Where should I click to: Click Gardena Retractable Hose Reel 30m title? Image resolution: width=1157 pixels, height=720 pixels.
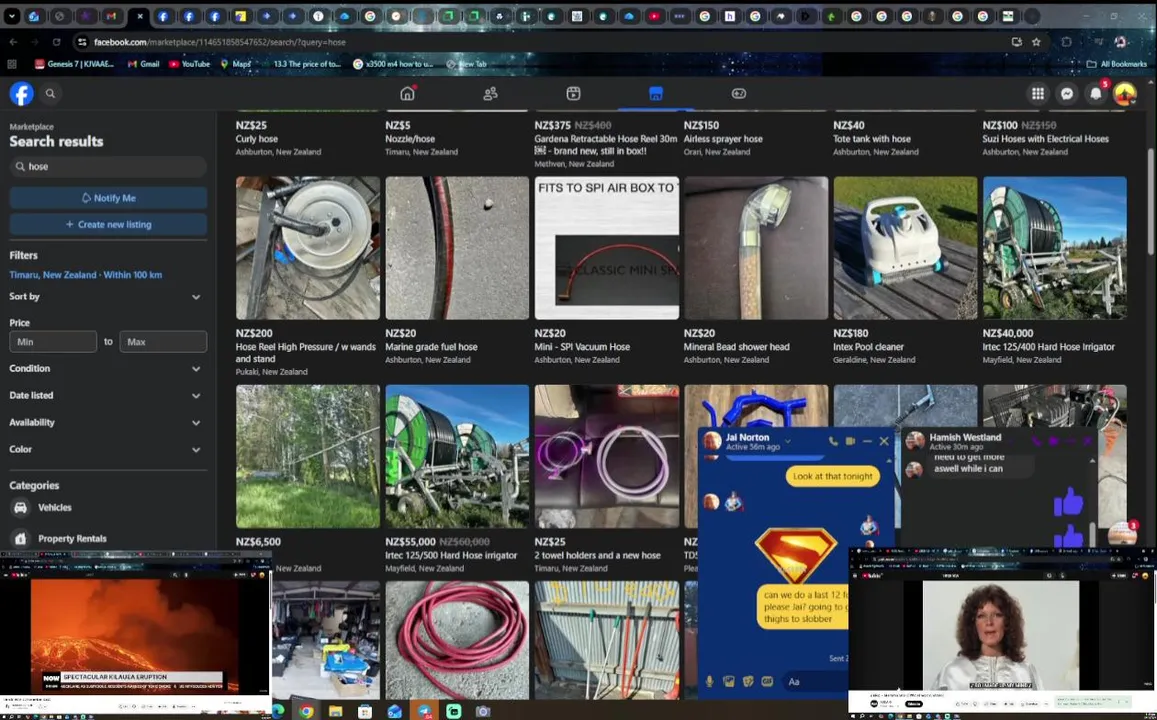pyautogui.click(x=605, y=145)
